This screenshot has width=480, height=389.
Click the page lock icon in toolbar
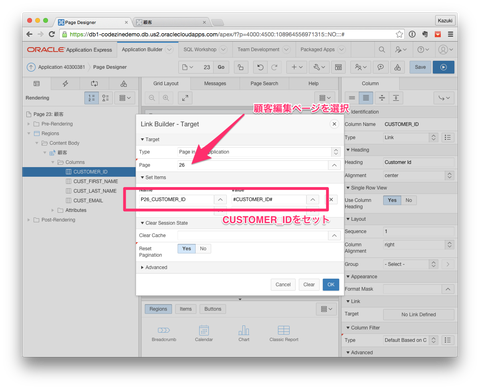point(241,67)
